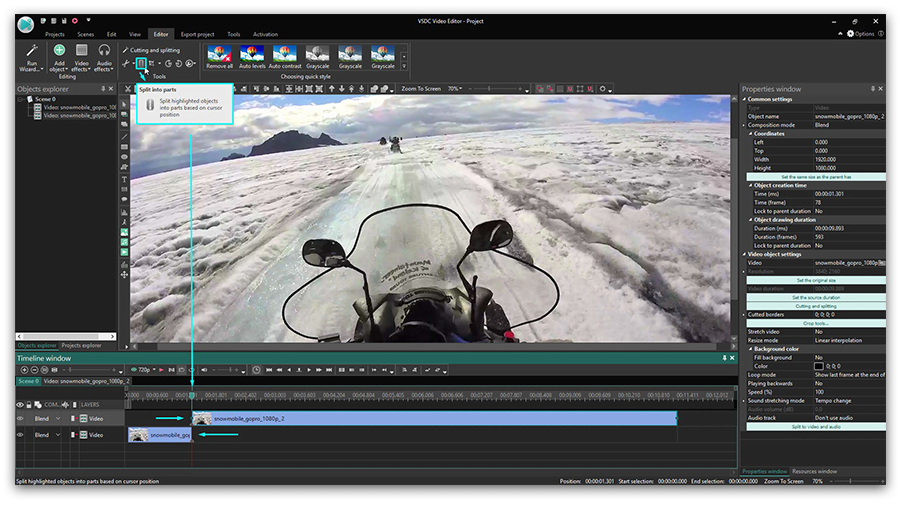Adjust the timeline zoom slider
The image size is (900, 510).
click(x=92, y=370)
